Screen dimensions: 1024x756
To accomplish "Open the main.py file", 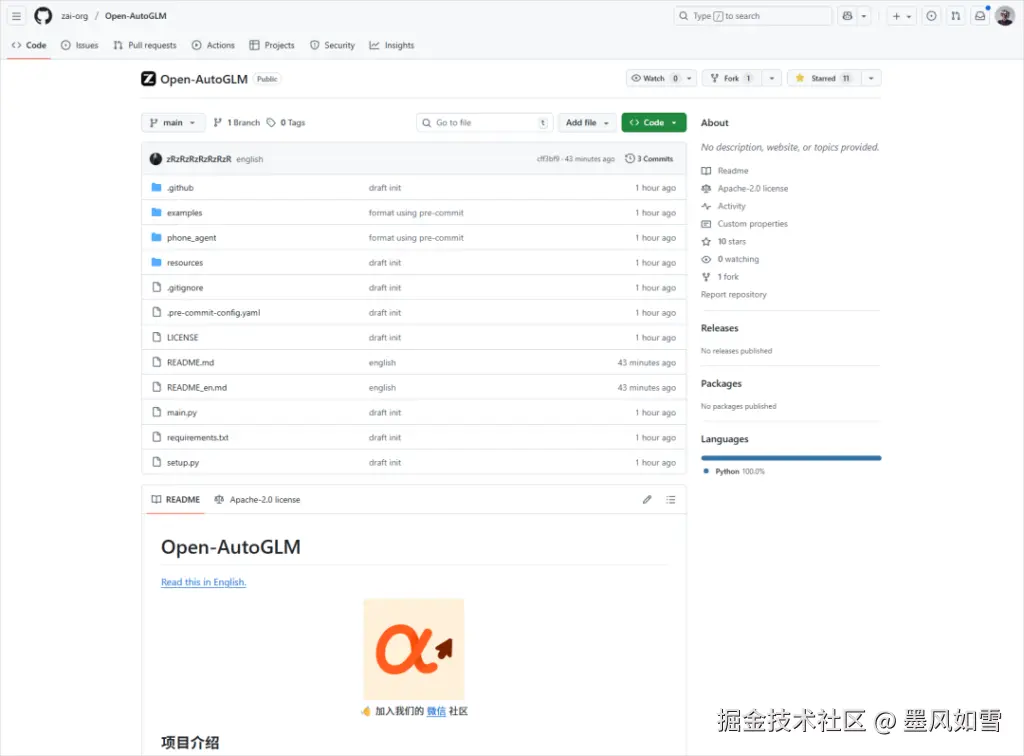I will pos(182,413).
